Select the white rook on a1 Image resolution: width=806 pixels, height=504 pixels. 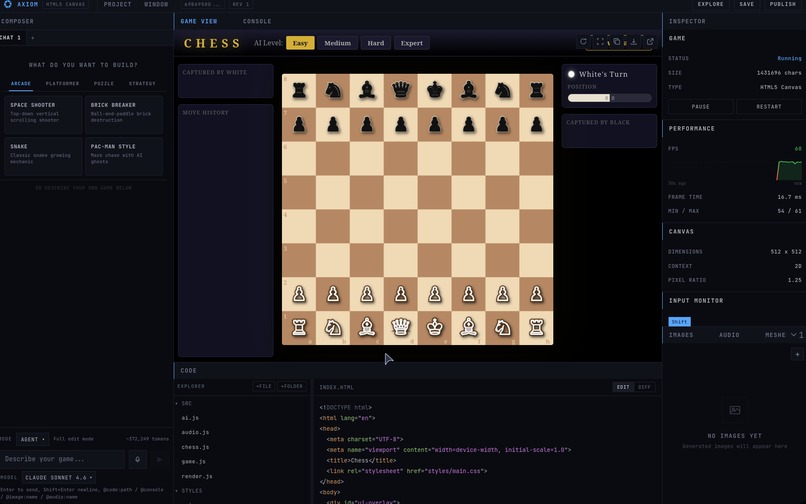pyautogui.click(x=299, y=328)
